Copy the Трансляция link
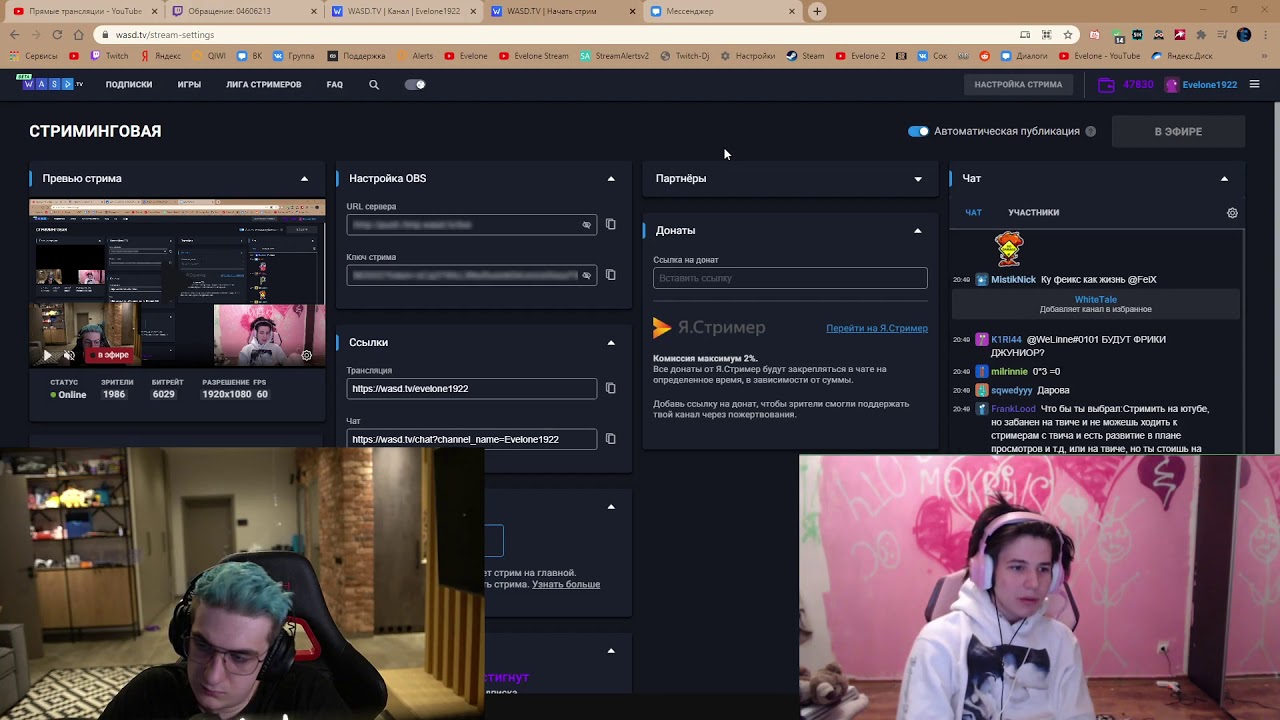This screenshot has width=1280, height=720. click(611, 388)
